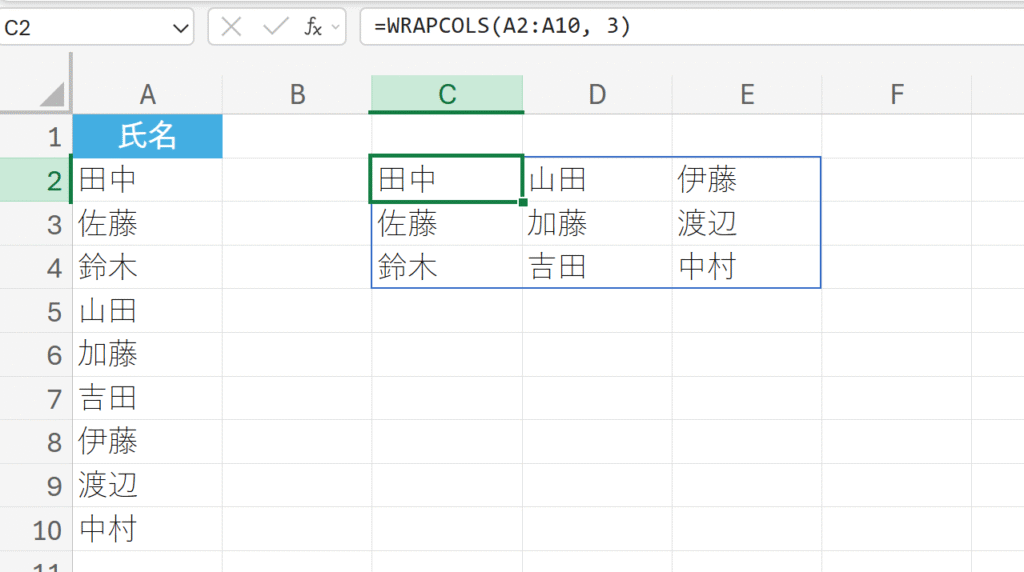Click cell A9 containing 渡辺

pos(148,485)
